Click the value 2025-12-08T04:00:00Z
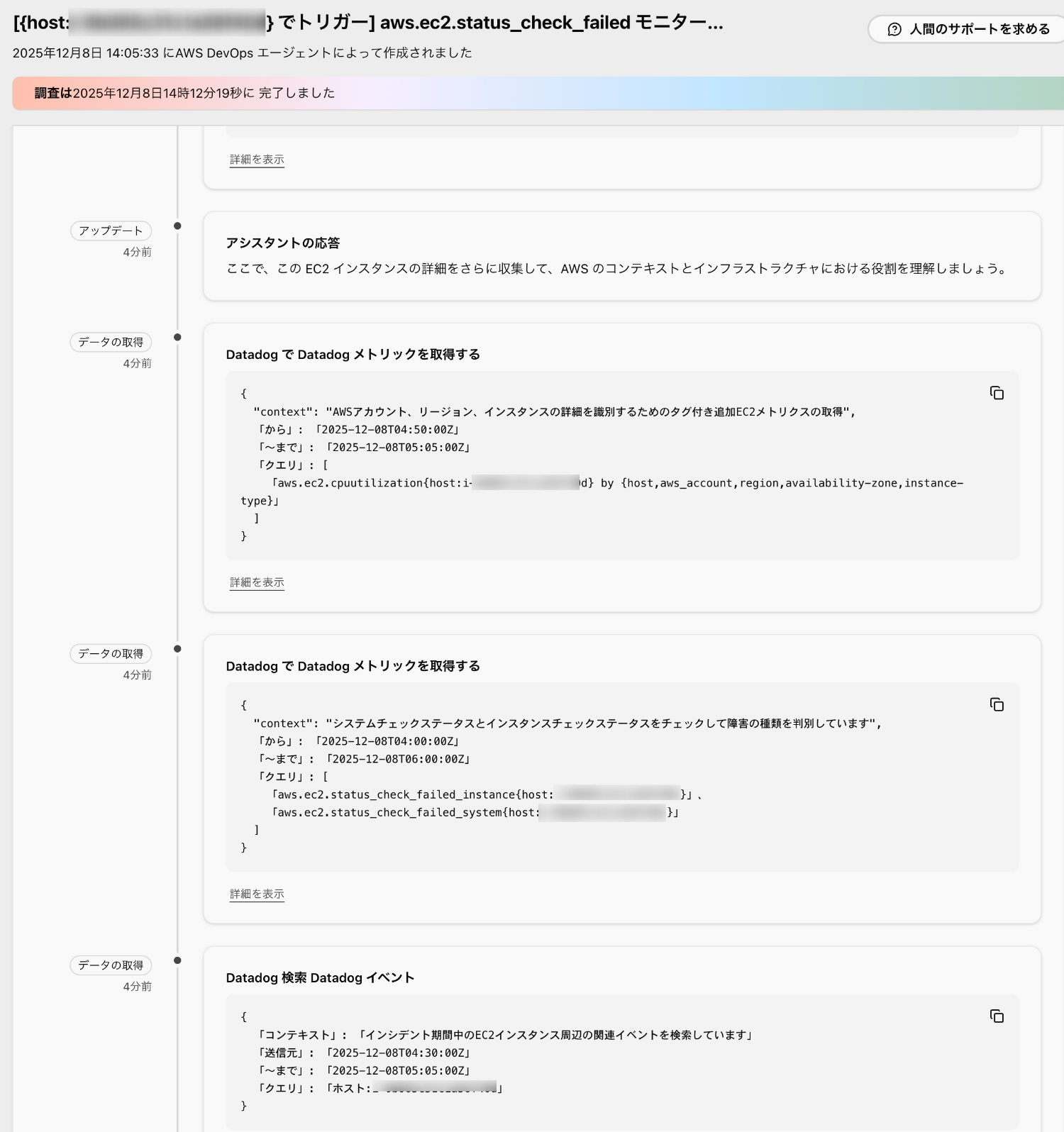Screen dimensions: 1064x1132 coord(387,741)
